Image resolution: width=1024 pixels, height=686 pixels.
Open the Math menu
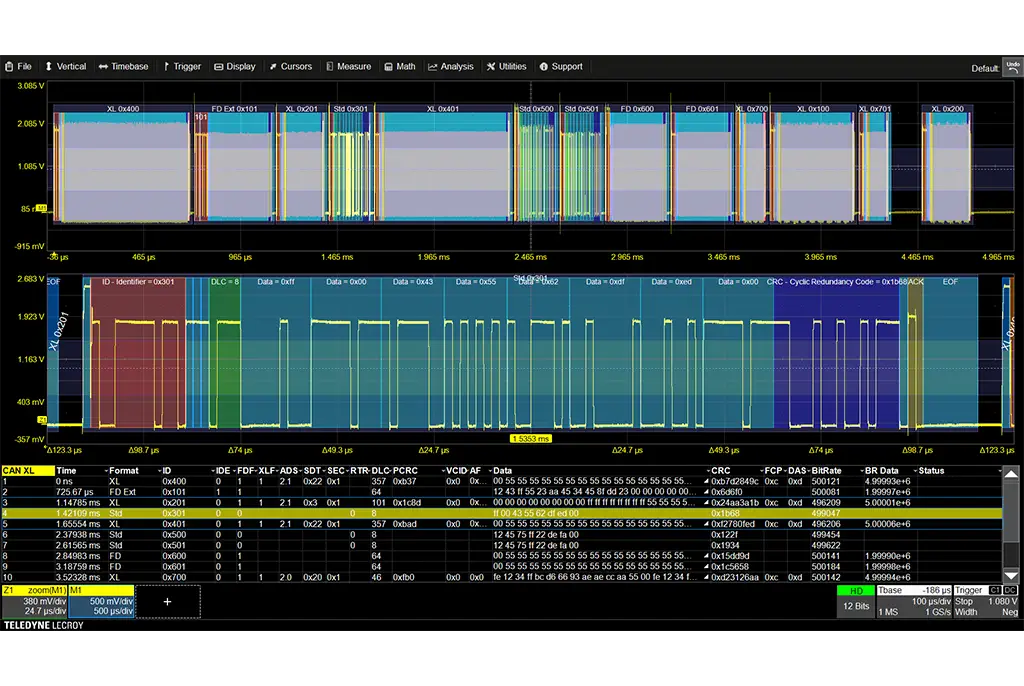pos(400,67)
